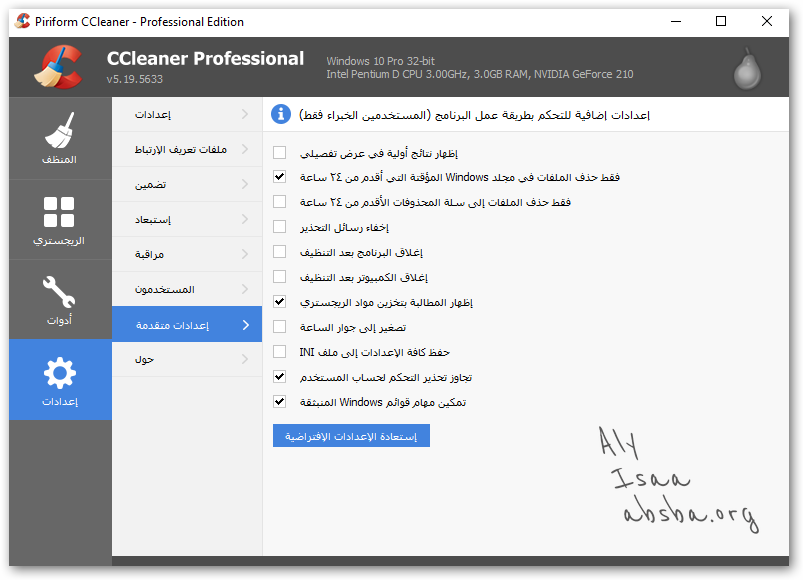Expand the 'إعدادات' submenu chevron

246,115
